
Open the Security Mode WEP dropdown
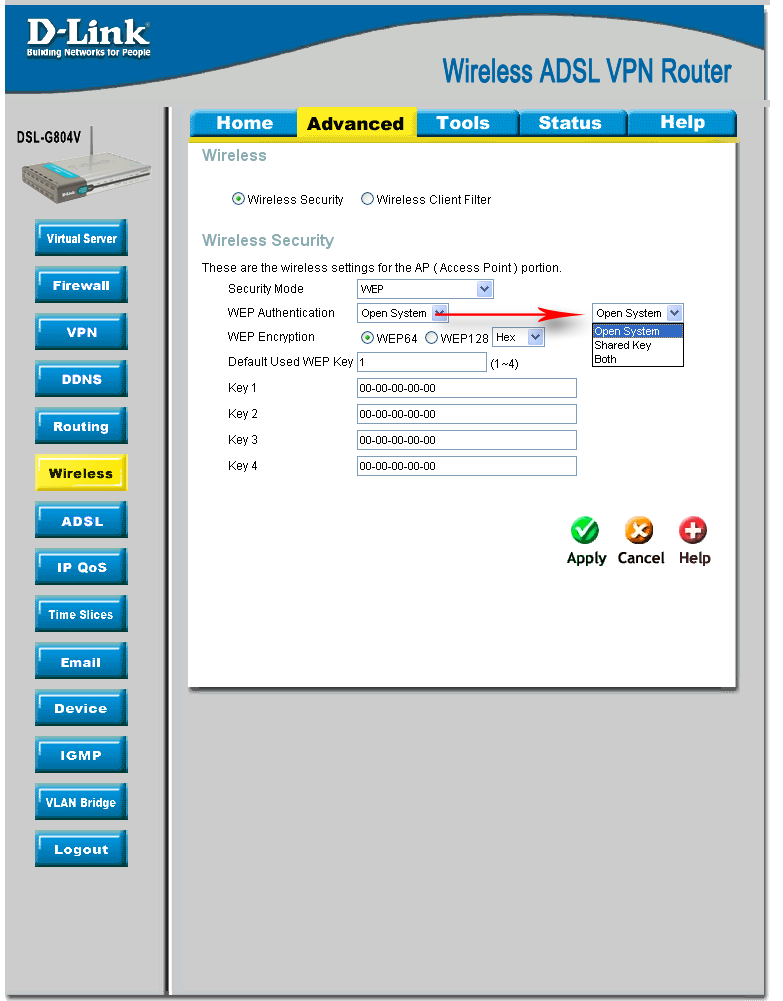[x=425, y=289]
